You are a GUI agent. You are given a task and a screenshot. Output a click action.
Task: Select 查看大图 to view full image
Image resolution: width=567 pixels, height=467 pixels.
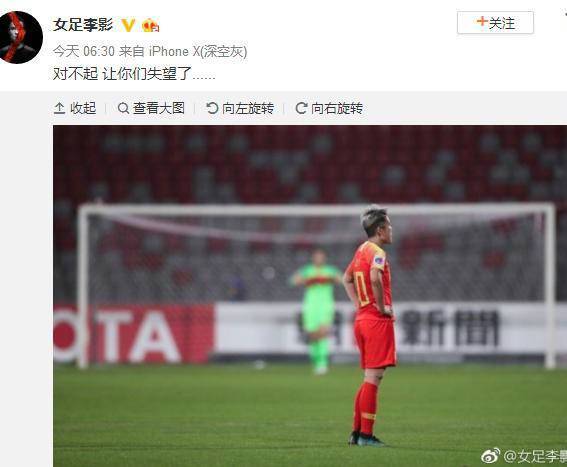tap(151, 108)
